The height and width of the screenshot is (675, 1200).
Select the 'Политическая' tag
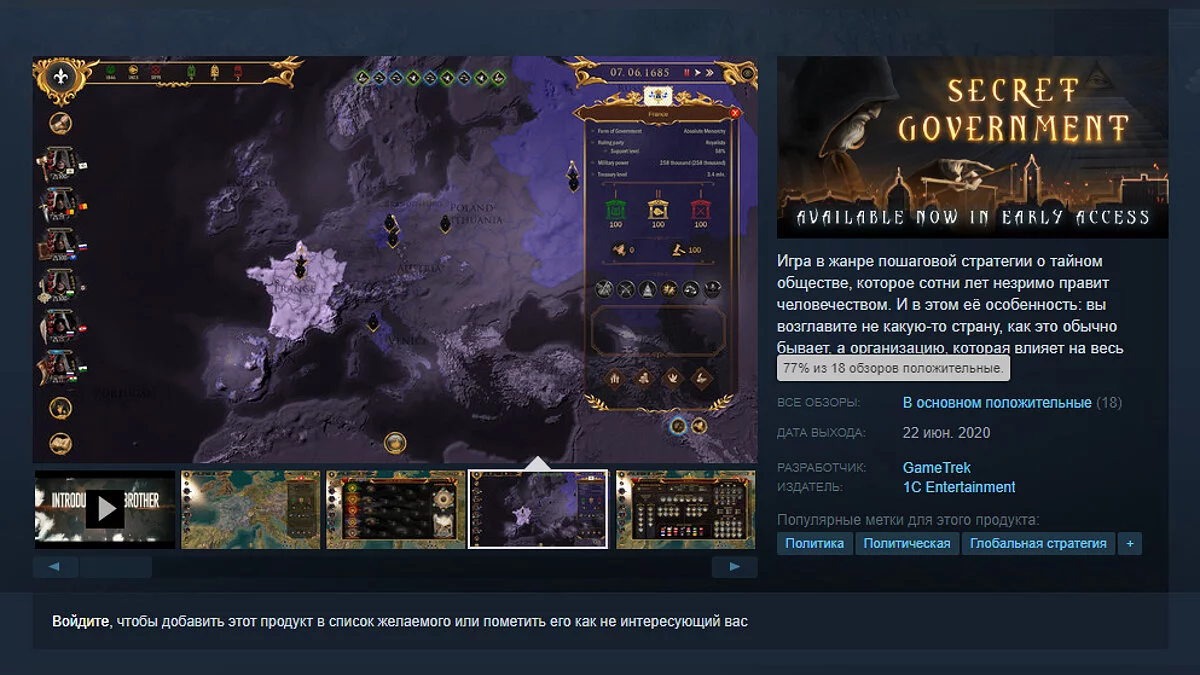coord(906,543)
